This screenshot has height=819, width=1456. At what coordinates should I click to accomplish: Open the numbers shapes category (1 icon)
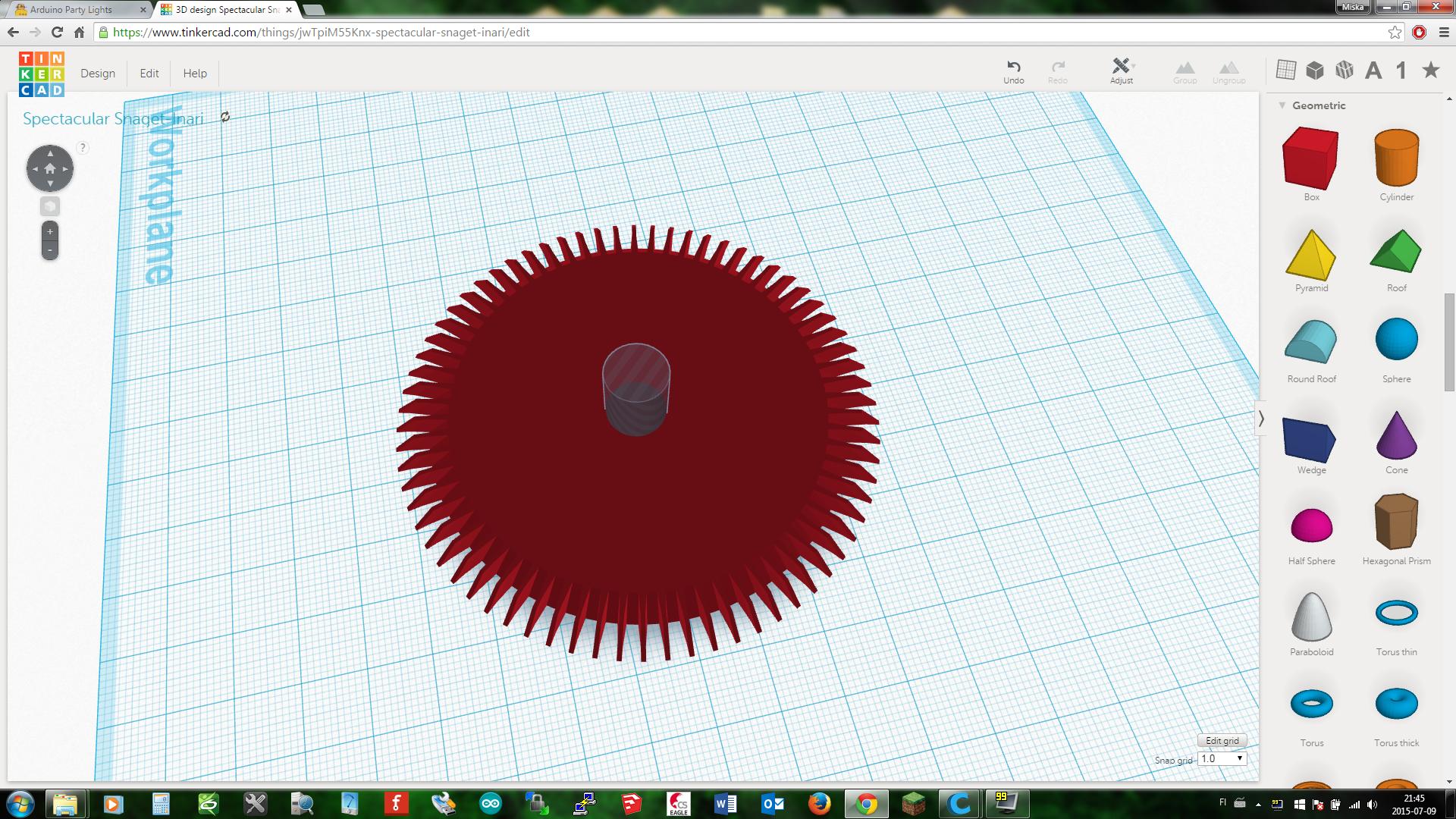tap(1401, 71)
